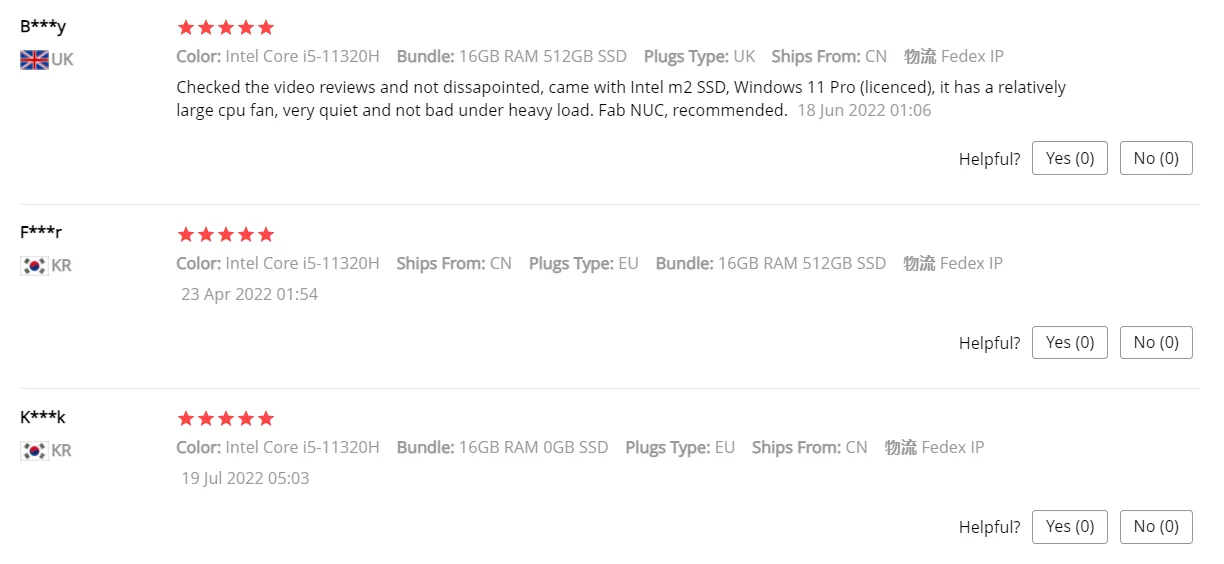The image size is (1224, 564).
Task: Vote No on K***k's review
Action: [1156, 526]
